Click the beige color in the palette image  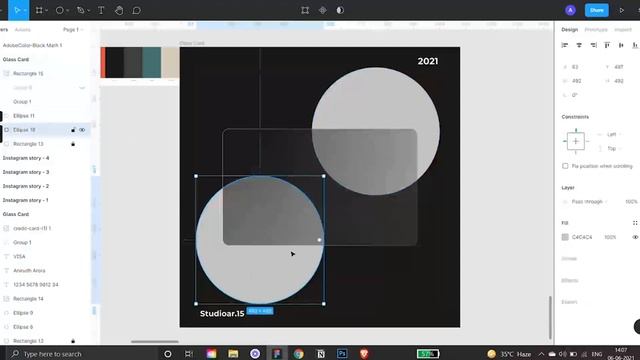(170, 62)
